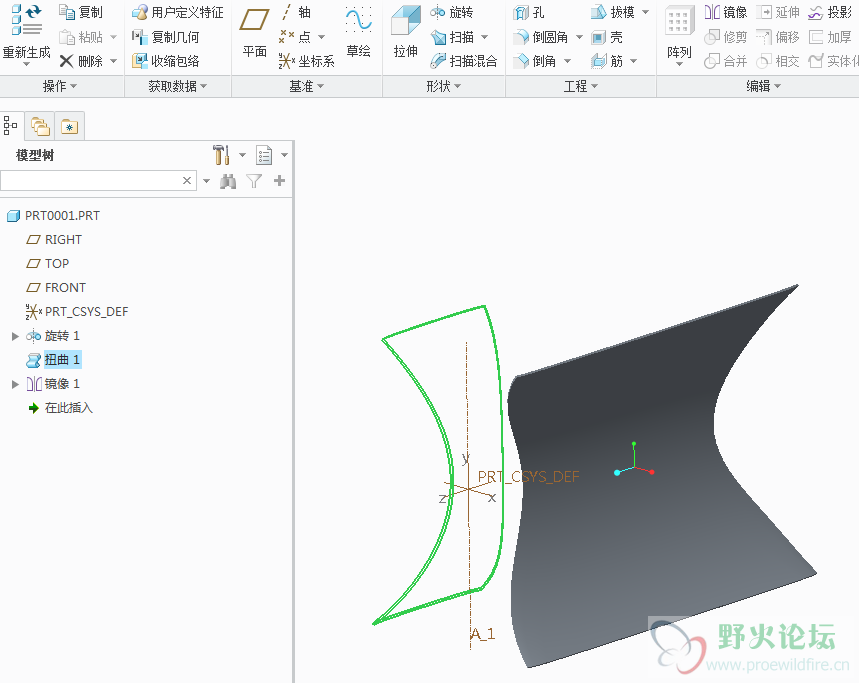Image resolution: width=859 pixels, height=683 pixels.
Task: Select the 偏移 offset tool
Action: [x=778, y=37]
